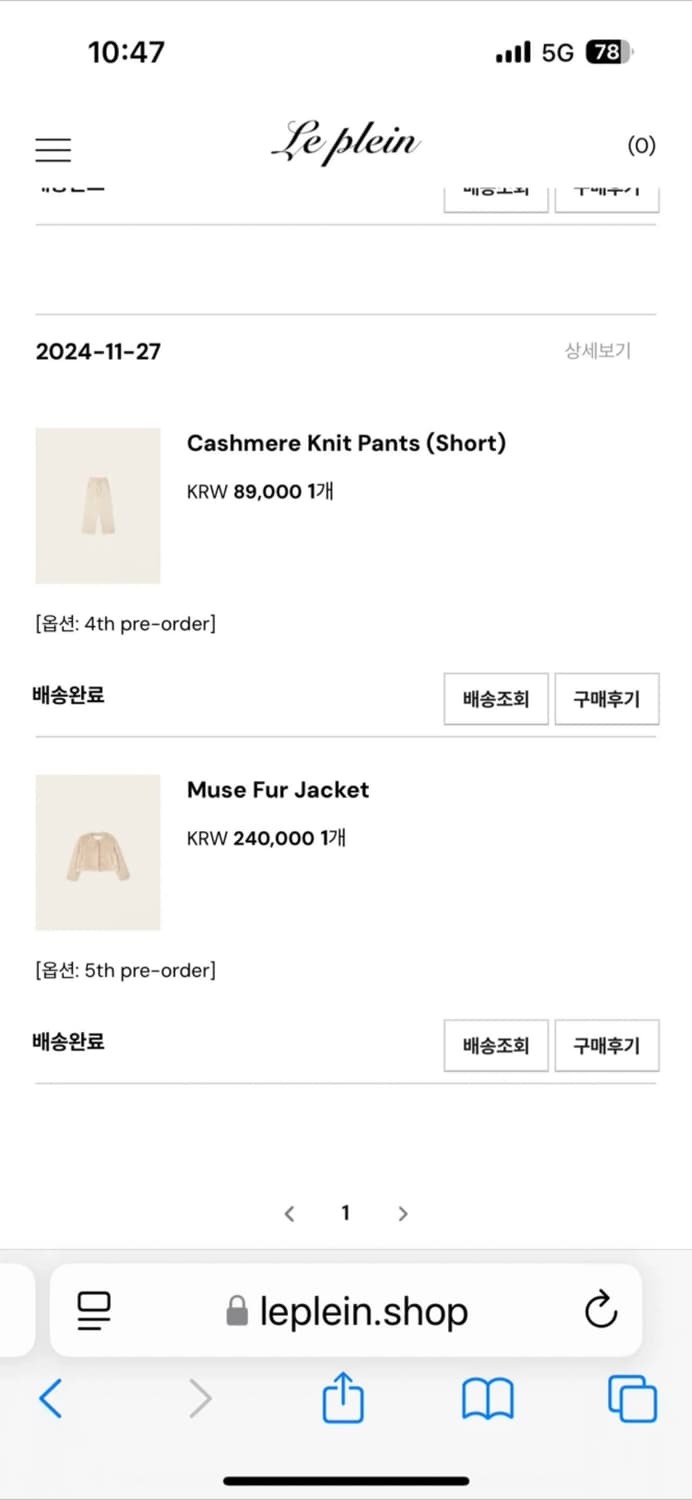Viewport: 692px width, 1500px height.
Task: Open the hamburger navigation menu
Action: [53, 148]
